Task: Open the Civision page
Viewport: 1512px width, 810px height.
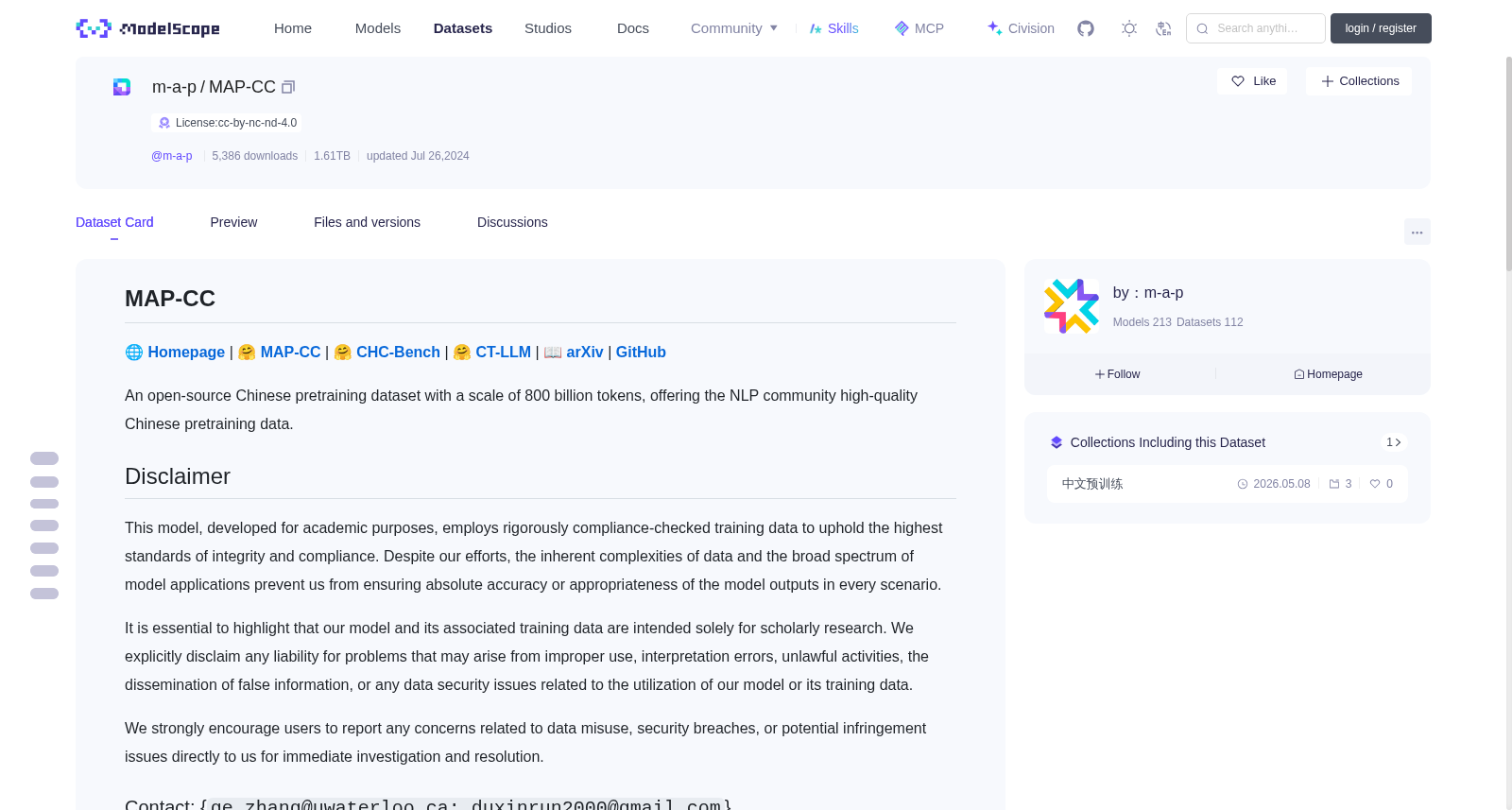Action: [x=1021, y=28]
